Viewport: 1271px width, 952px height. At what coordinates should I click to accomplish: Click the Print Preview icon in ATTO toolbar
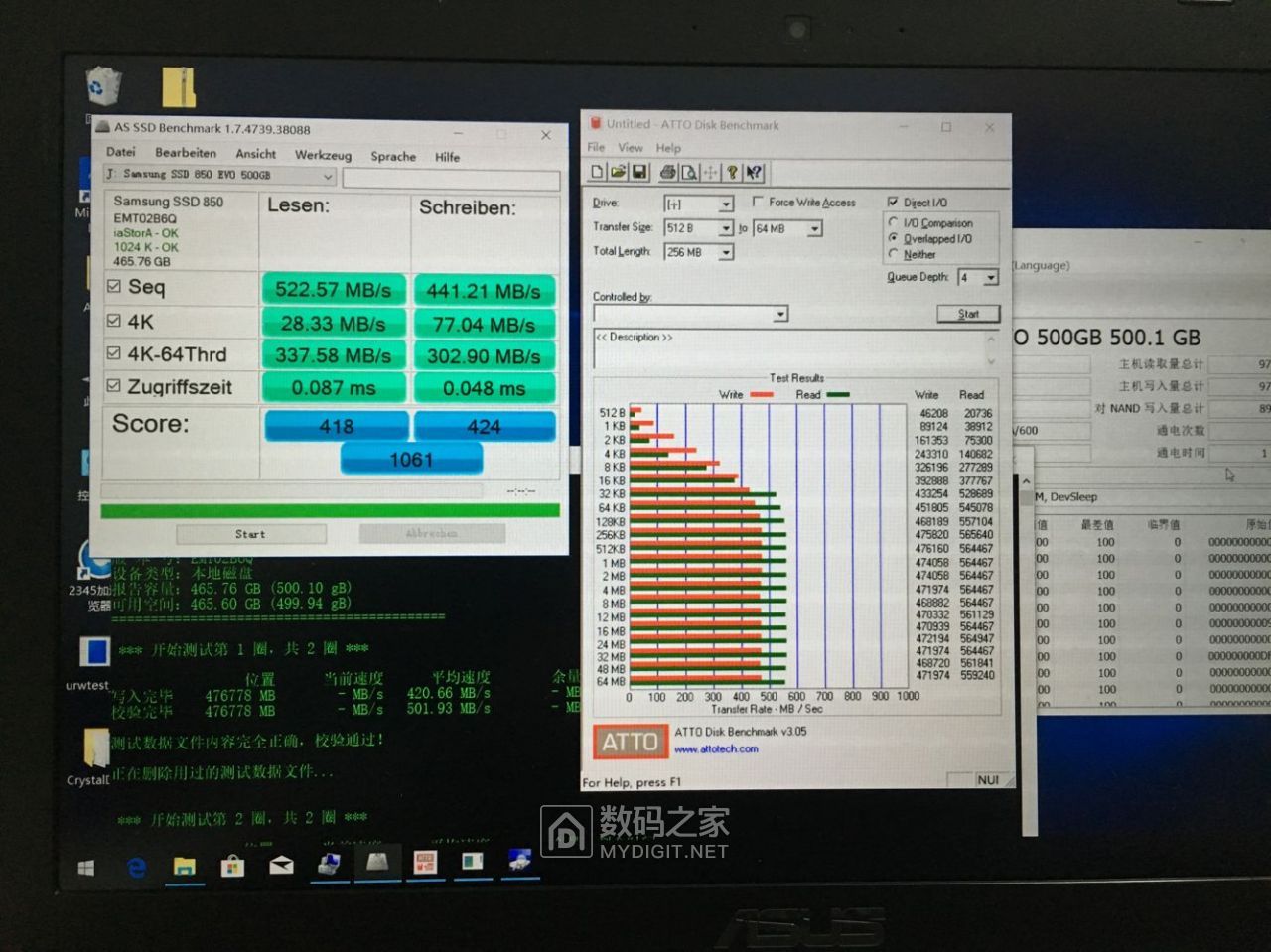click(689, 172)
